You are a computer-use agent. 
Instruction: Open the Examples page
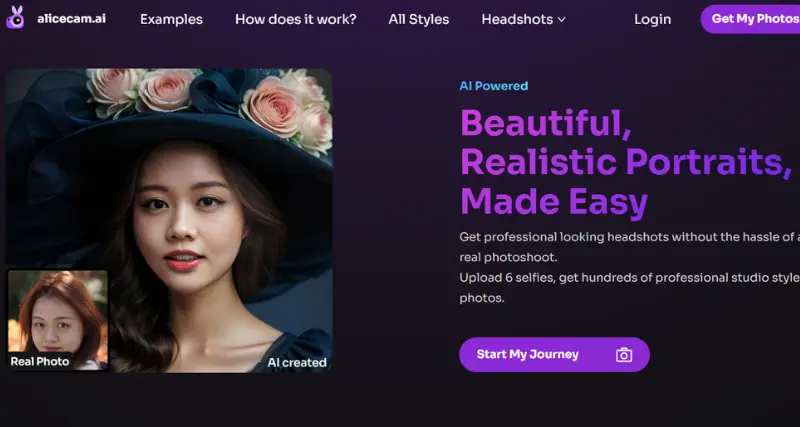click(x=171, y=19)
